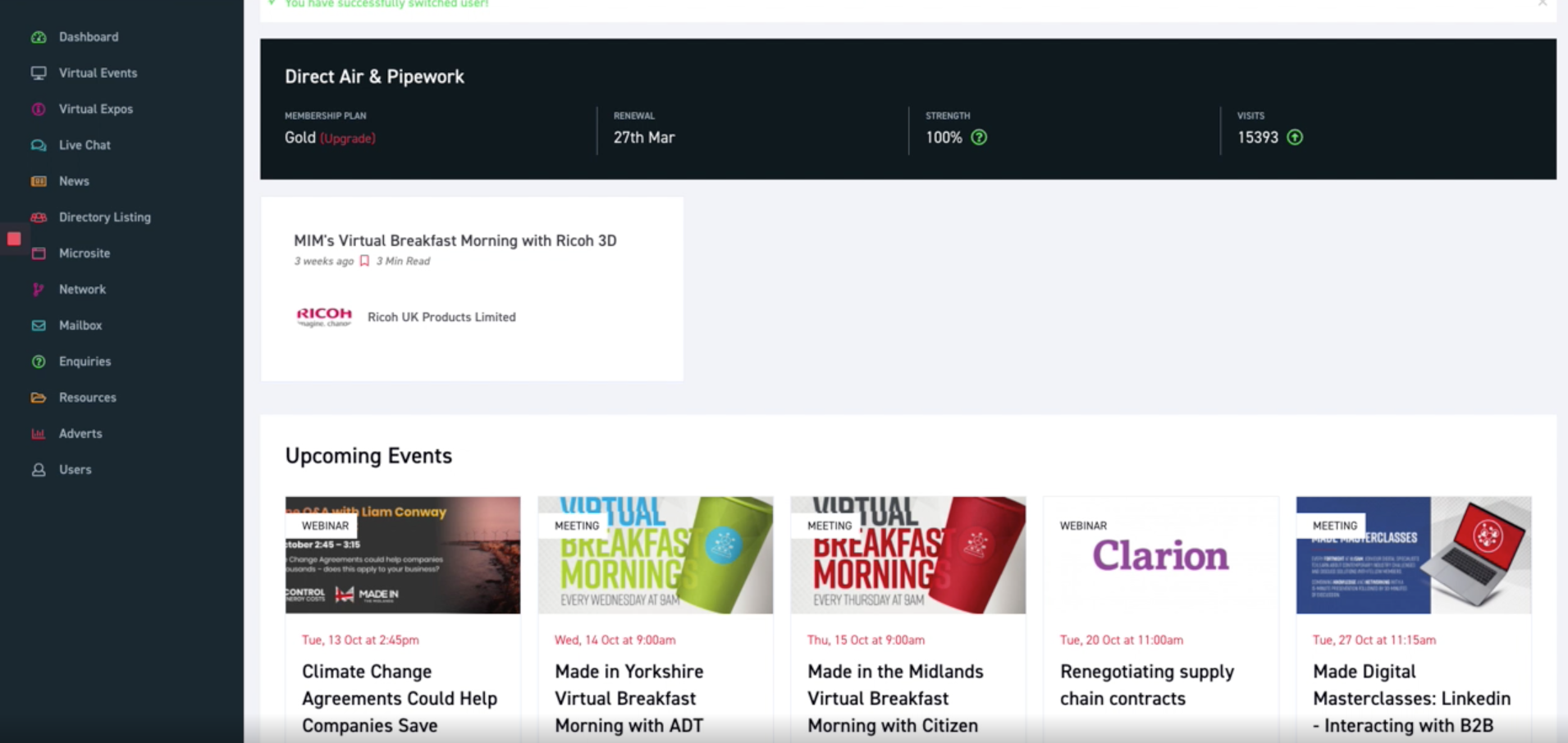Screen dimensions: 1568x743
Task: Click the Ricoh logo
Action: 324,317
